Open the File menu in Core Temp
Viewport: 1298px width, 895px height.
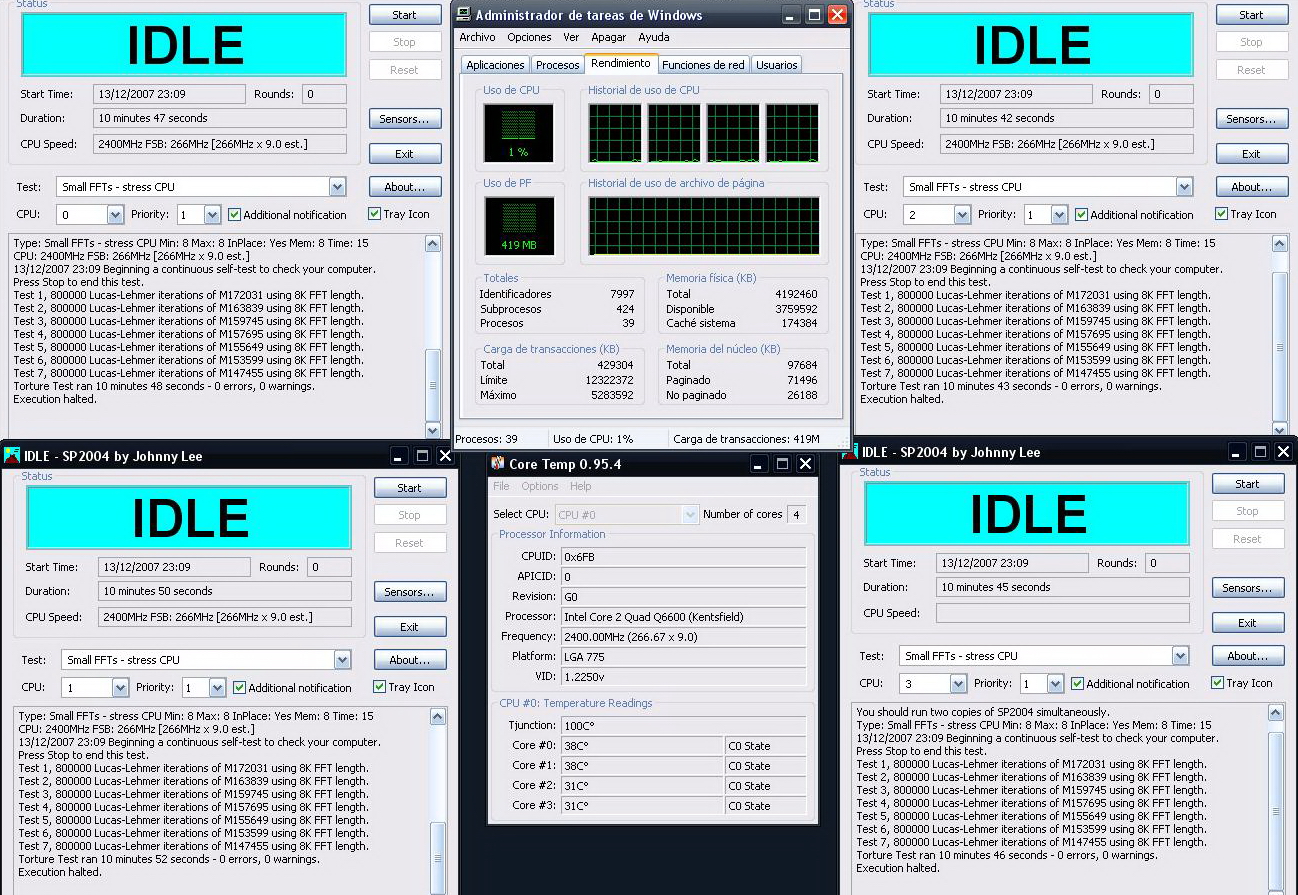(501, 486)
